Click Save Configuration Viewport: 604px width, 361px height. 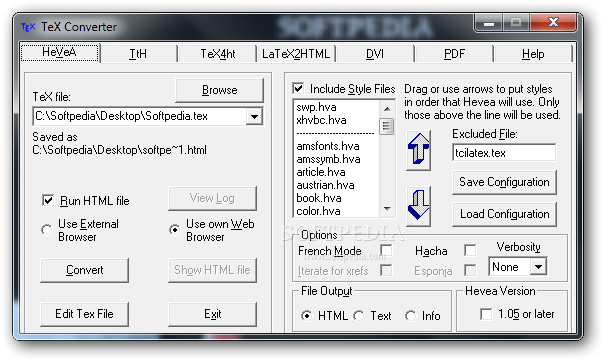pos(504,182)
